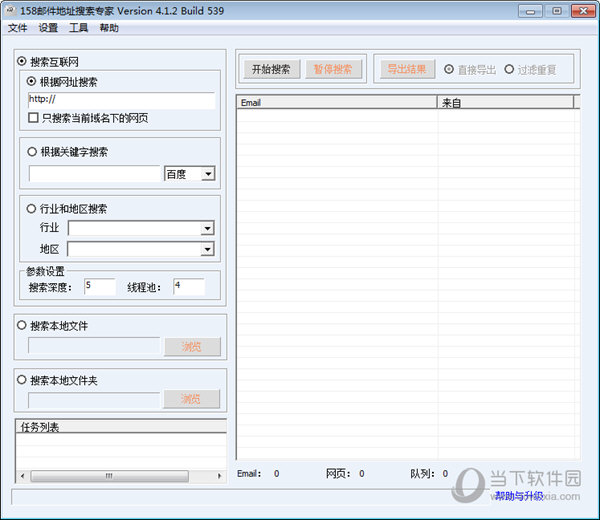This screenshot has height=520, width=600.
Task: Open the 帮助与升级 link
Action: (519, 496)
